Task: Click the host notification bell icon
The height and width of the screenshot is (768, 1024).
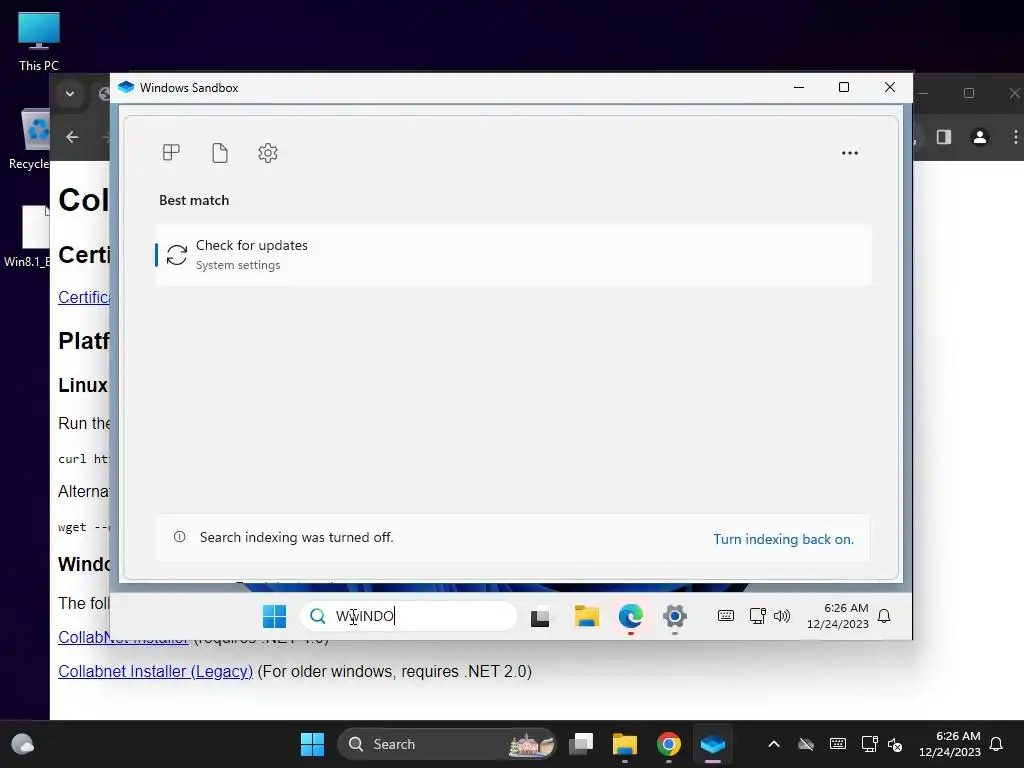Action: point(997,744)
